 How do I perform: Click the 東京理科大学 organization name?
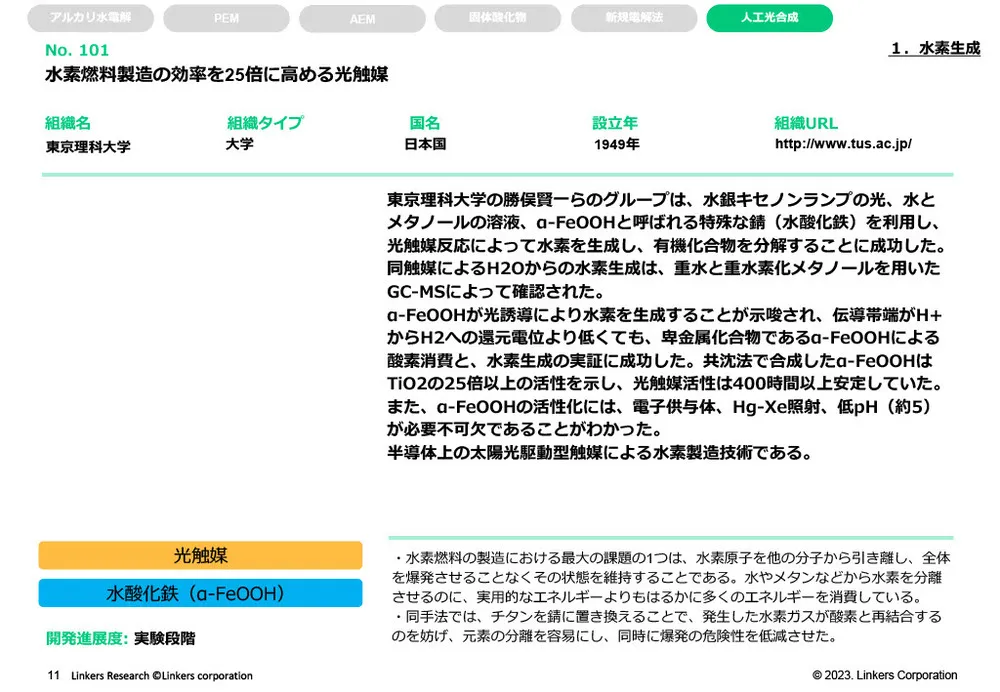[88, 147]
